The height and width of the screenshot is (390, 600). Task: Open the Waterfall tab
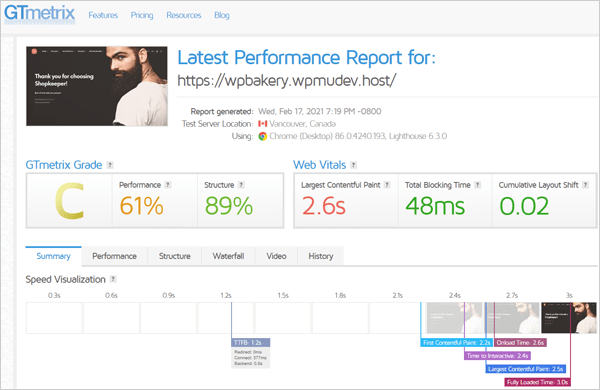(x=228, y=256)
